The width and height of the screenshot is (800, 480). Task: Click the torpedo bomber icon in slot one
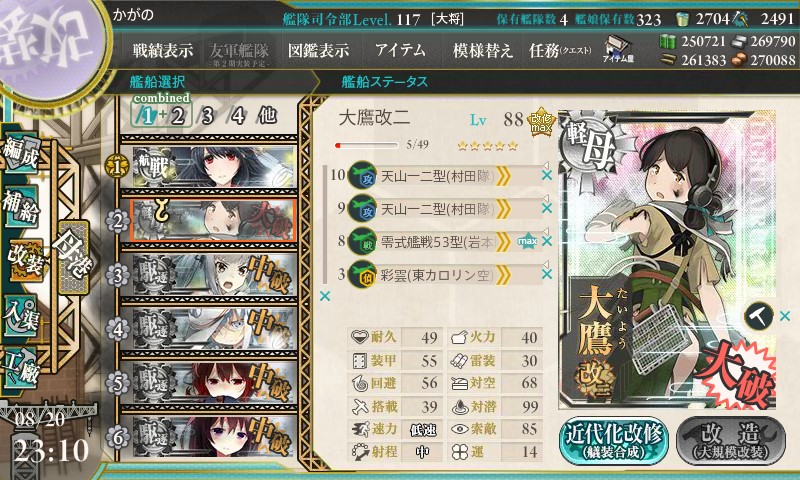coord(362,176)
